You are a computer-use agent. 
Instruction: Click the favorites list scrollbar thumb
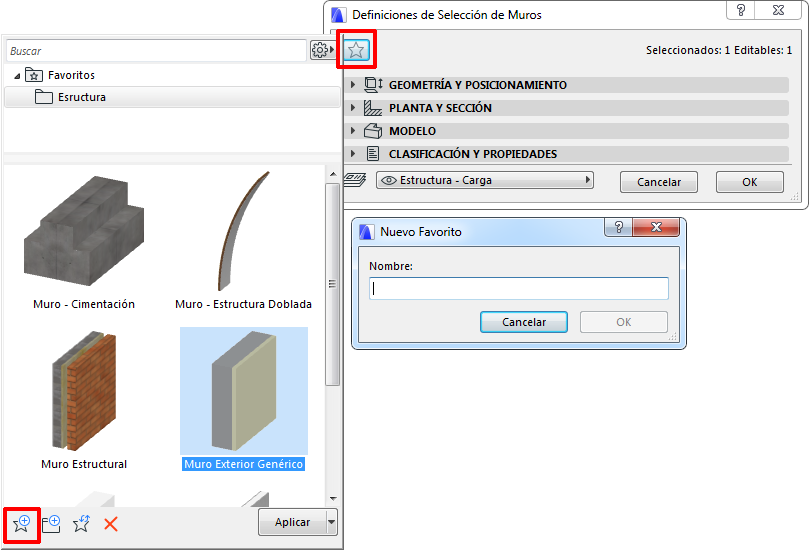pos(333,284)
